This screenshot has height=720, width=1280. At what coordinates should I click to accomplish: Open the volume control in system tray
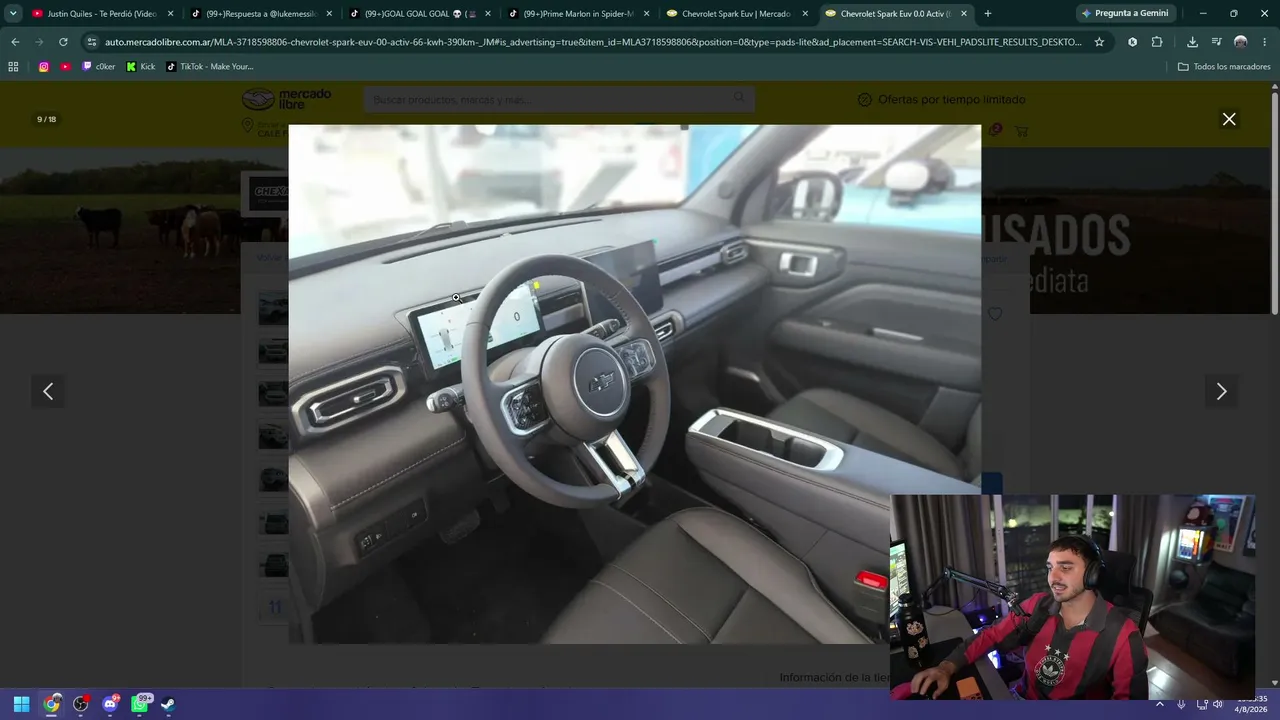click(x=1216, y=704)
